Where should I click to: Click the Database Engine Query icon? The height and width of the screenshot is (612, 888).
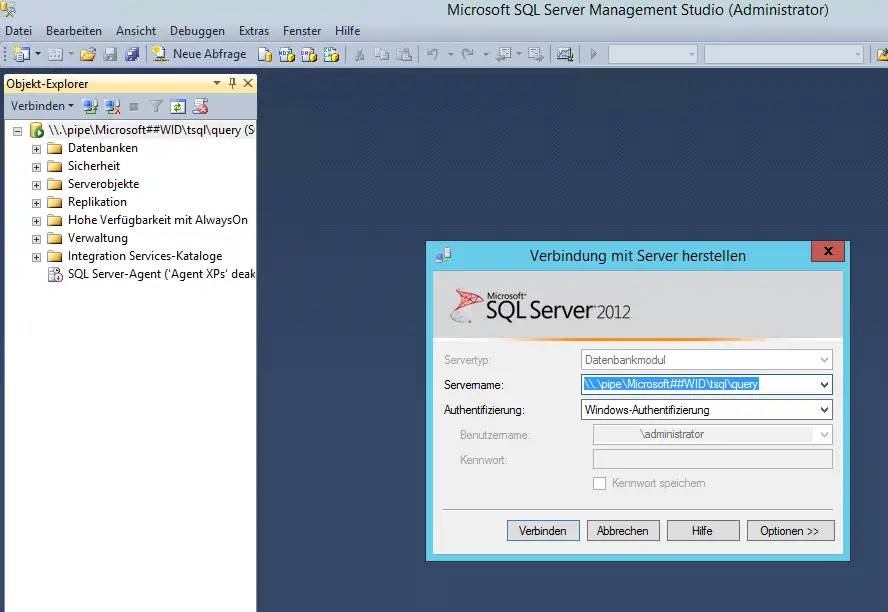(x=265, y=54)
